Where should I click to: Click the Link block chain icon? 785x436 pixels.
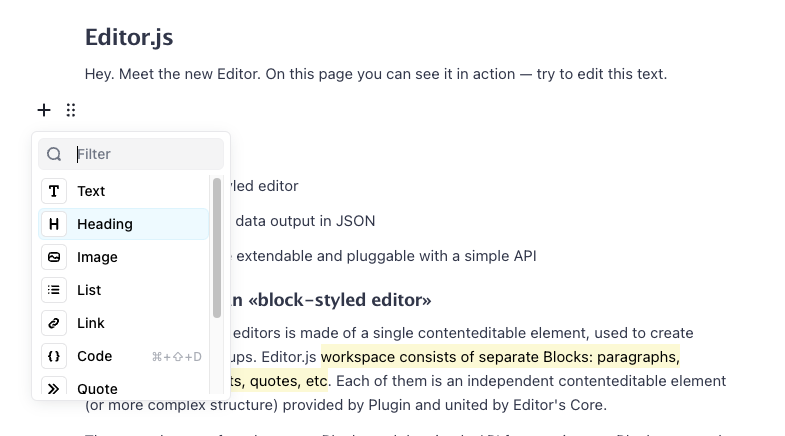pyautogui.click(x=54, y=323)
